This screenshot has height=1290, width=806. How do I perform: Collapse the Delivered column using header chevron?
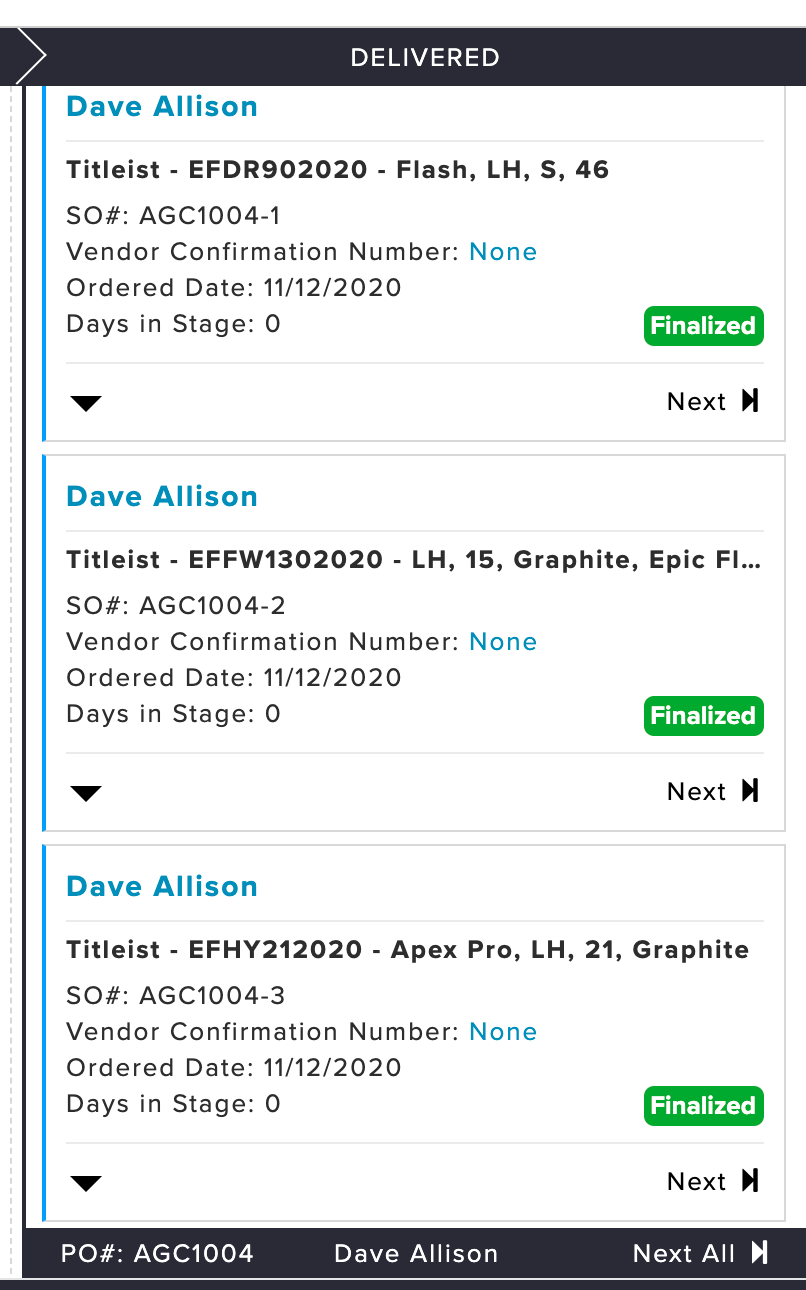(x=30, y=57)
